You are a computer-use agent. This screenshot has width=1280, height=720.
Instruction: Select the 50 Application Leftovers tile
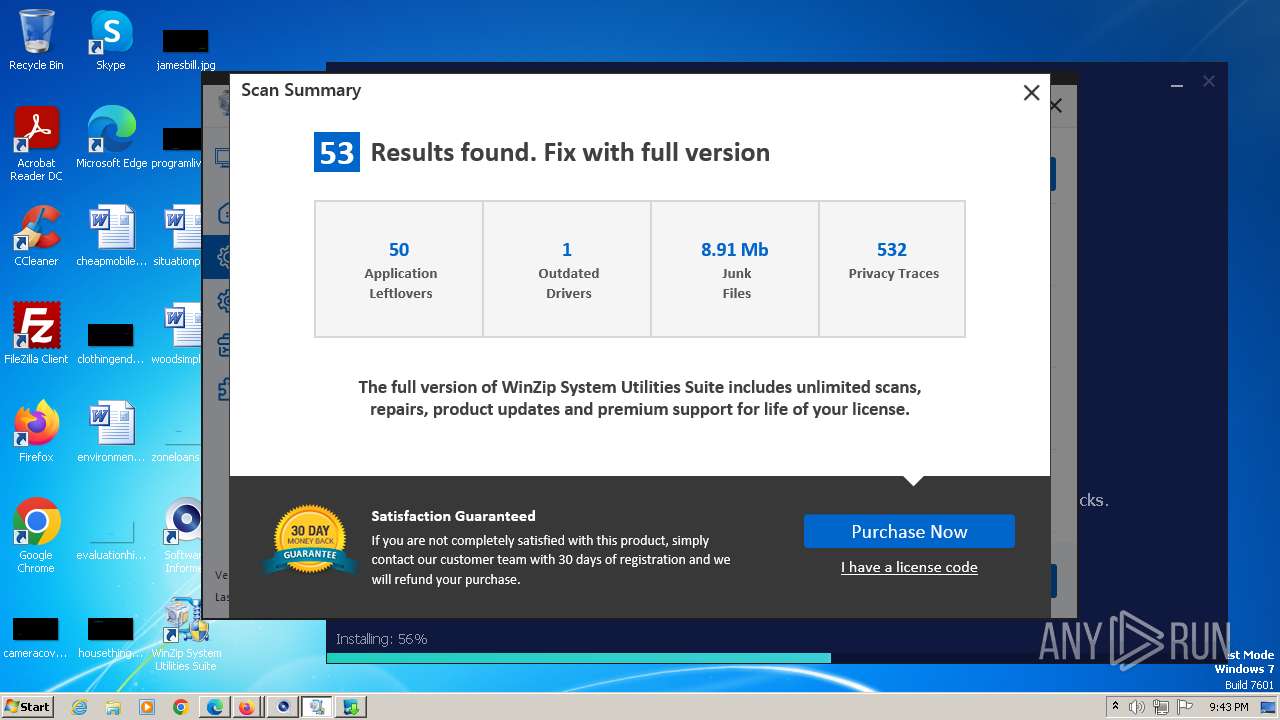tap(399, 269)
